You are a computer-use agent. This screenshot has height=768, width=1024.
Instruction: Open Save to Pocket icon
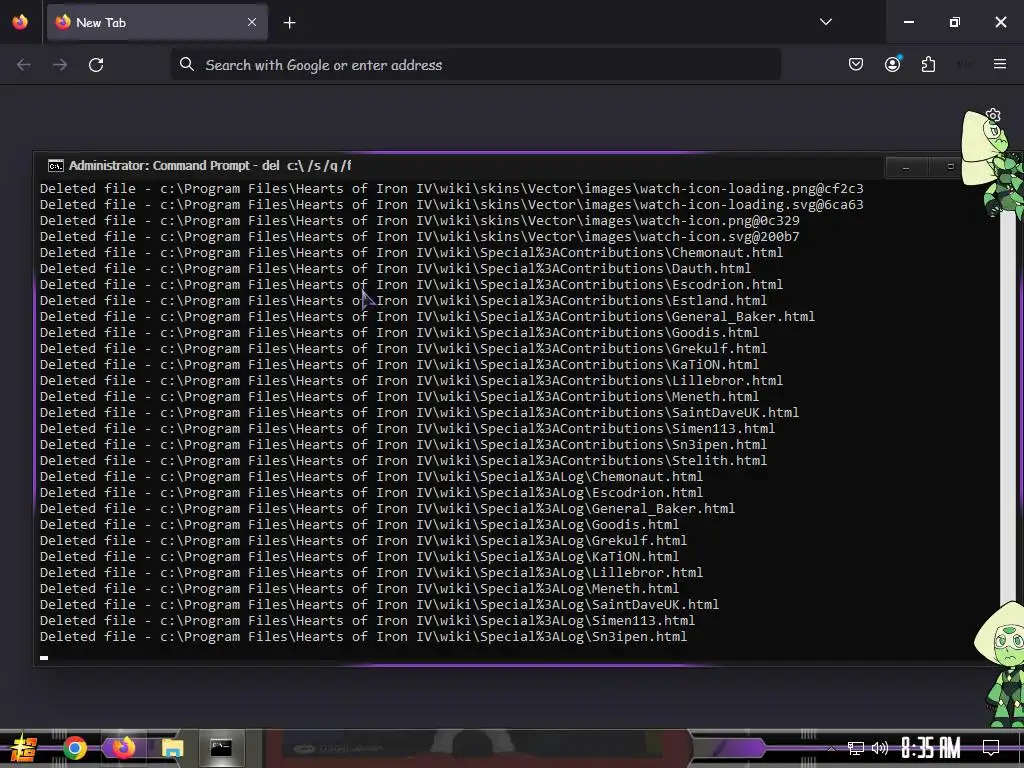tap(856, 64)
